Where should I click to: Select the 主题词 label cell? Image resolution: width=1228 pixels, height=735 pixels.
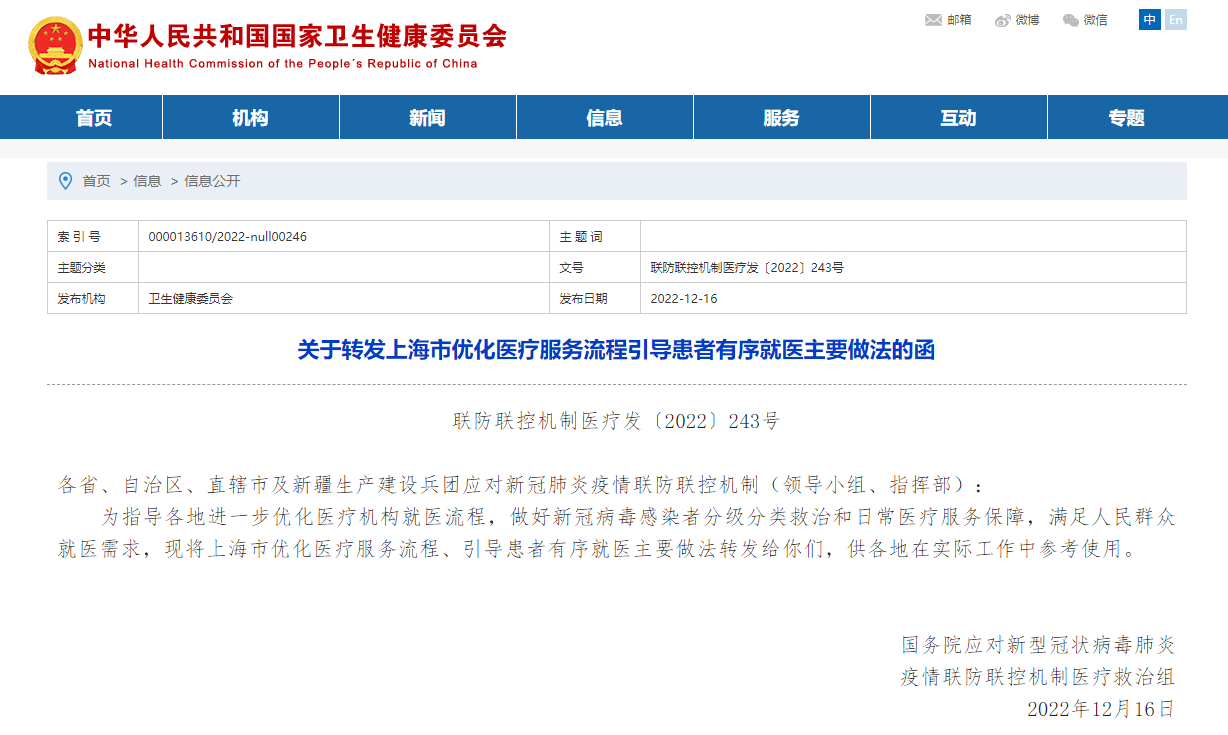(595, 237)
